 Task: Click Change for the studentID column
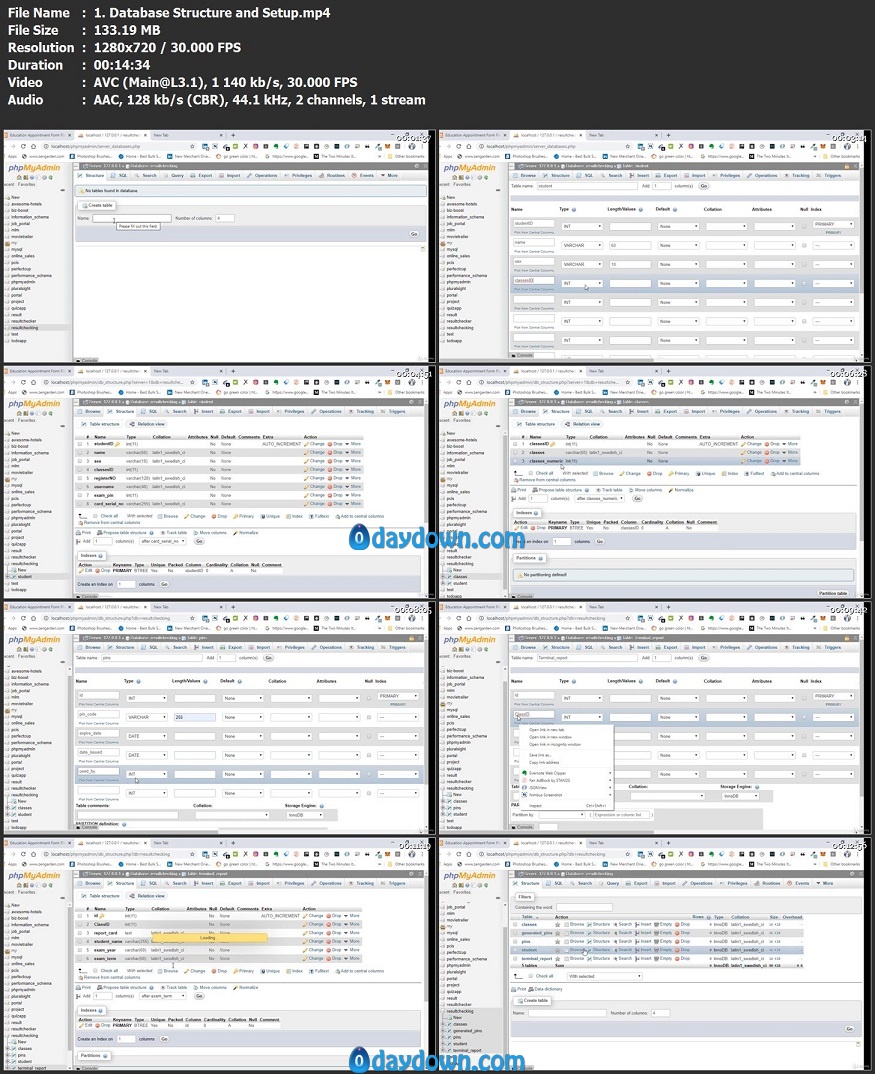(316, 444)
